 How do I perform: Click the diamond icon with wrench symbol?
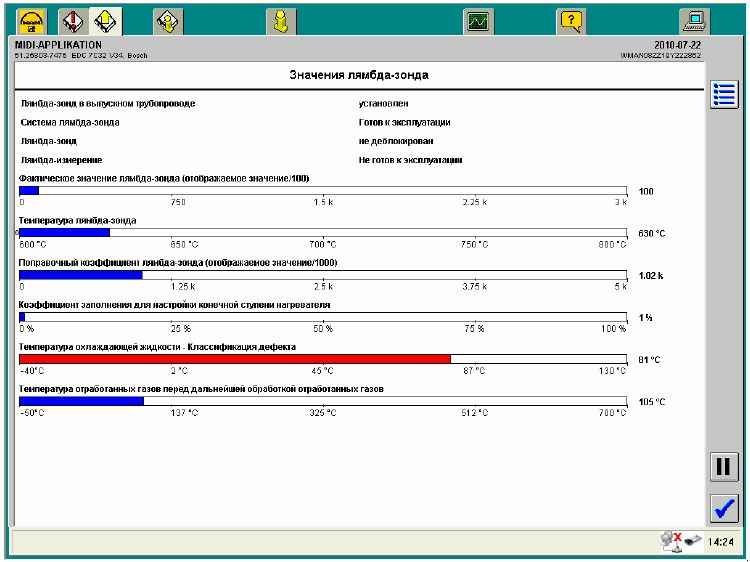tap(168, 19)
